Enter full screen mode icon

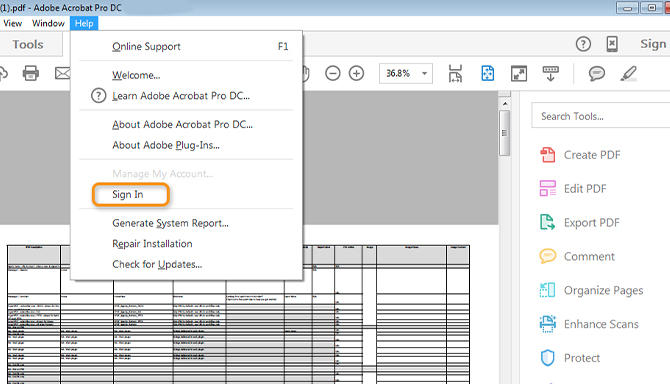click(x=519, y=74)
